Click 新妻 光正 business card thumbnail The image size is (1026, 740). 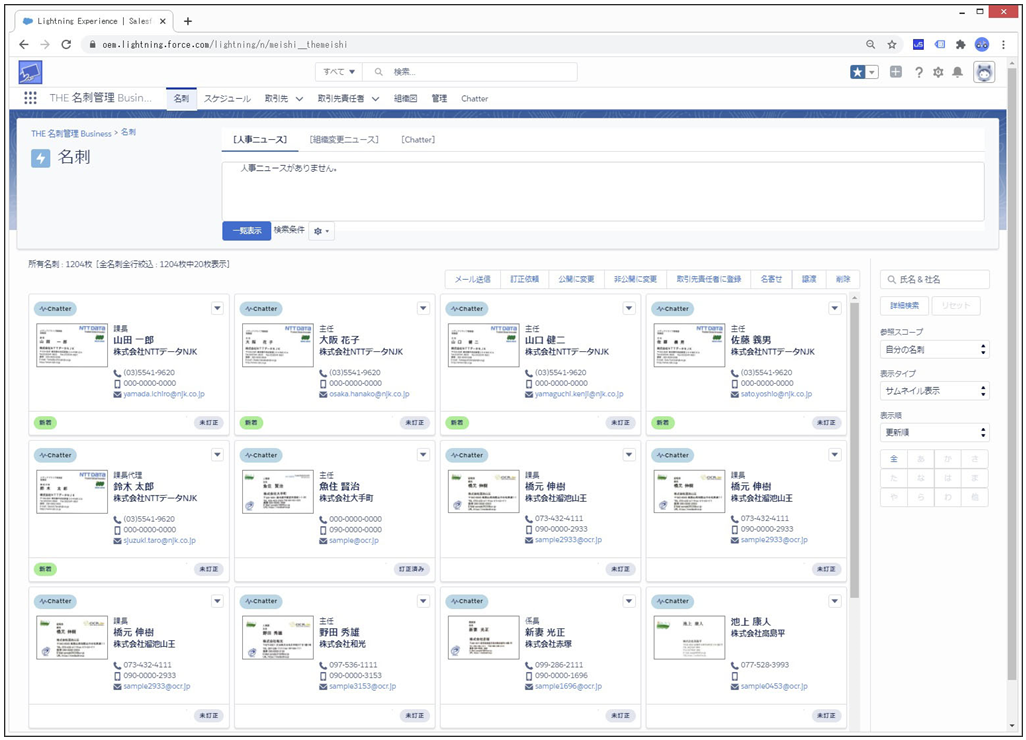[484, 637]
